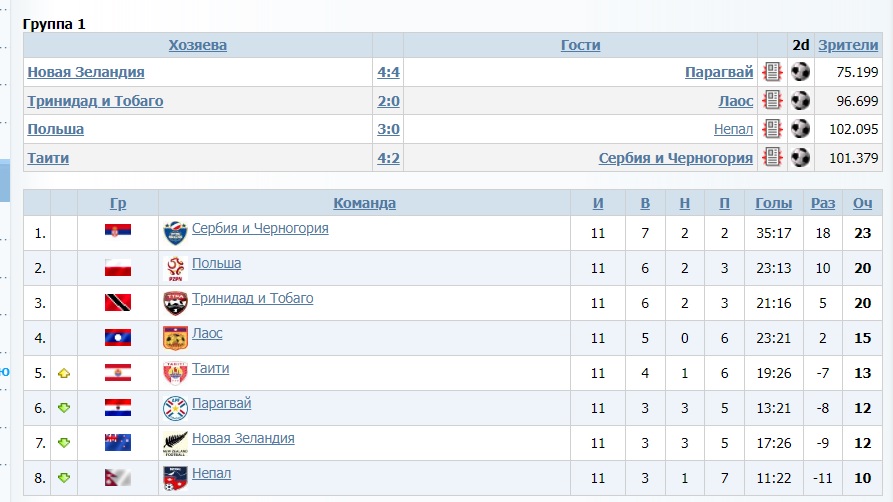The width and height of the screenshot is (893, 502).
Task: Click Тринидад и Тобаго flag in Гр column
Action: 118,303
